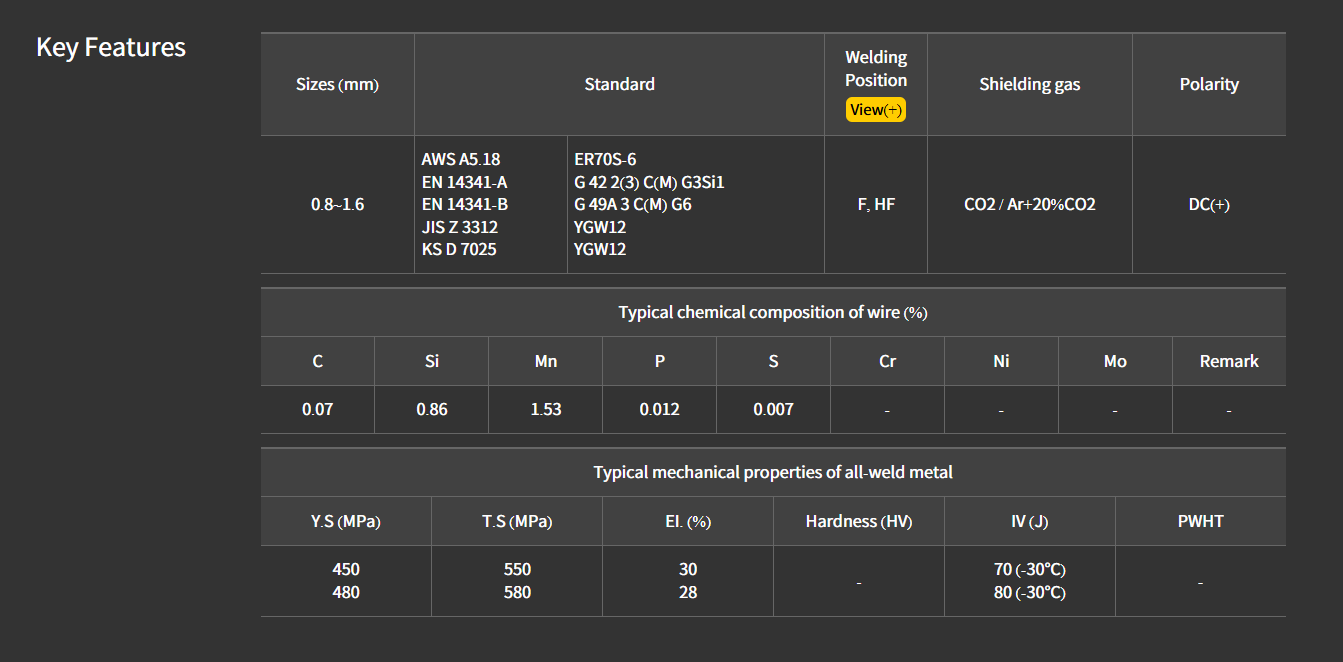Select the AWS A5.18 standard text
This screenshot has width=1343, height=662.
461,159
